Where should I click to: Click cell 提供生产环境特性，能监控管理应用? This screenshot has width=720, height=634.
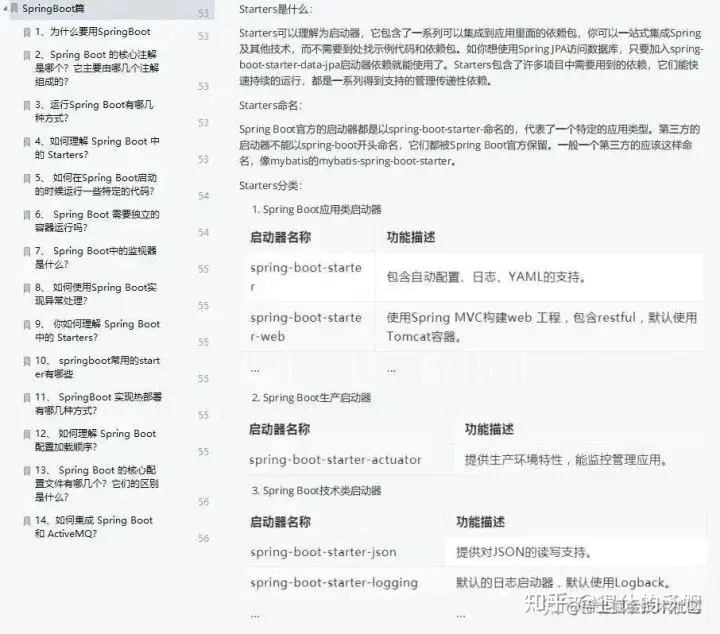coord(566,460)
